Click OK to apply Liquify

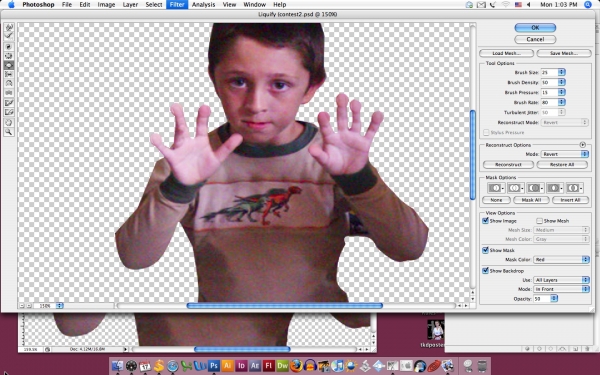click(x=535, y=28)
